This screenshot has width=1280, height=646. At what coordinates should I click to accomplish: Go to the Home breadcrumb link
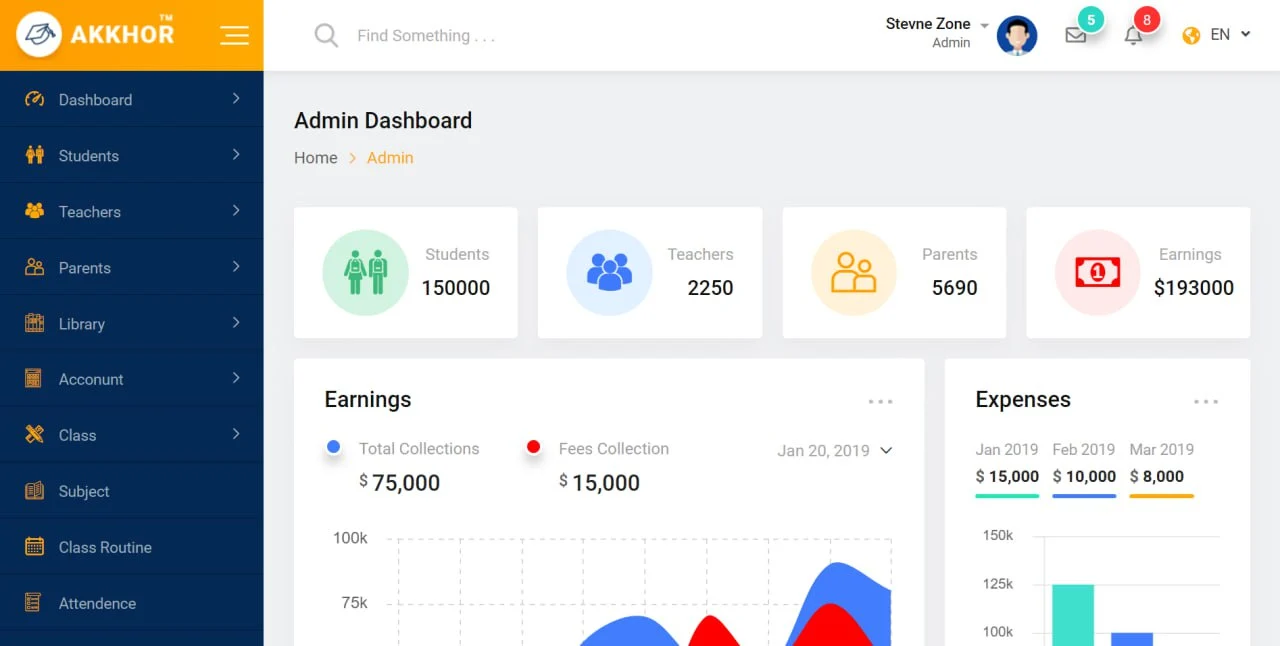coord(316,158)
